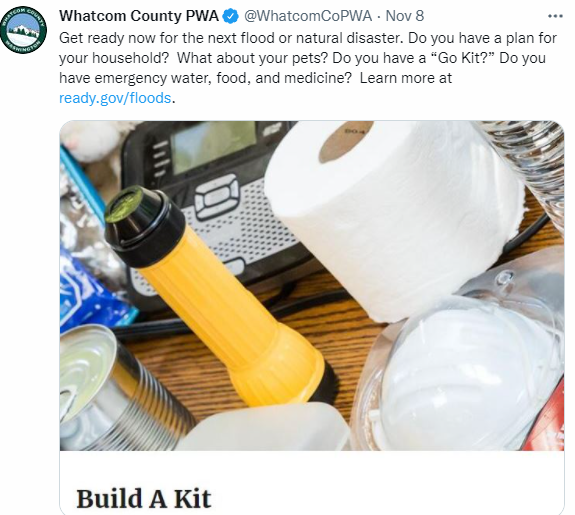Click the "Get ready now" opening sentence
Viewport: 575px width, 515px height.
coord(231,38)
